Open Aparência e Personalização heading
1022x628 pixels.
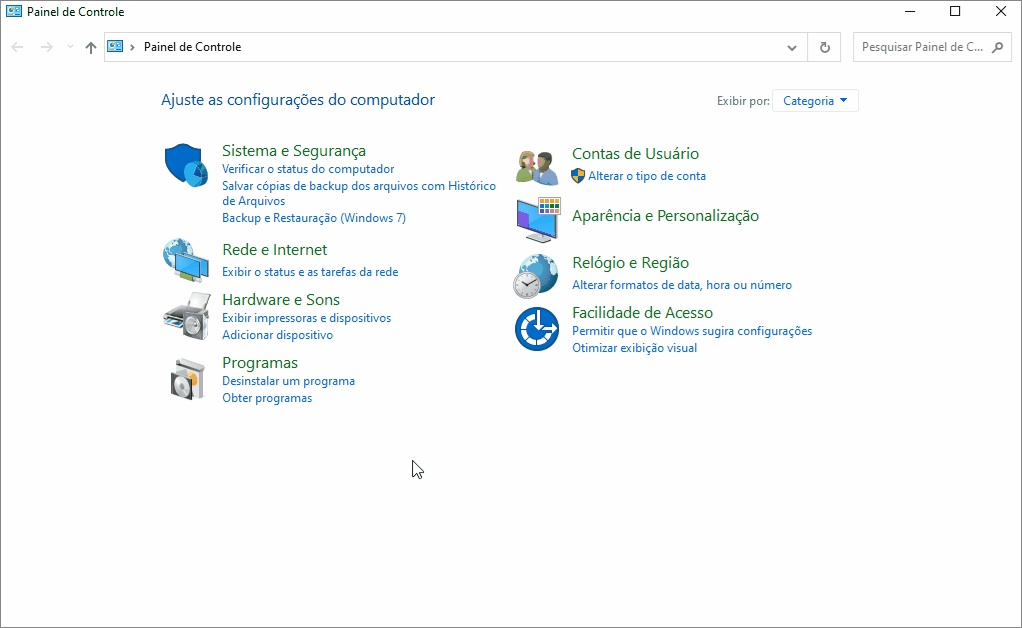pyautogui.click(x=665, y=216)
